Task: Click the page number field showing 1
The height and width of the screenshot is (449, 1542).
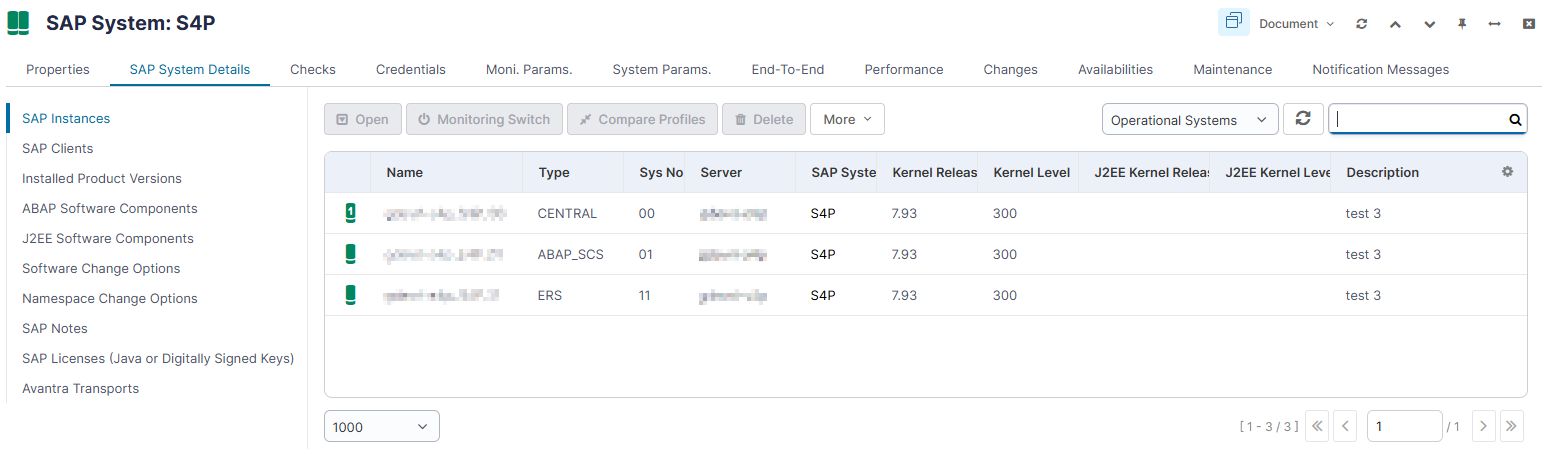Action: (x=1404, y=426)
